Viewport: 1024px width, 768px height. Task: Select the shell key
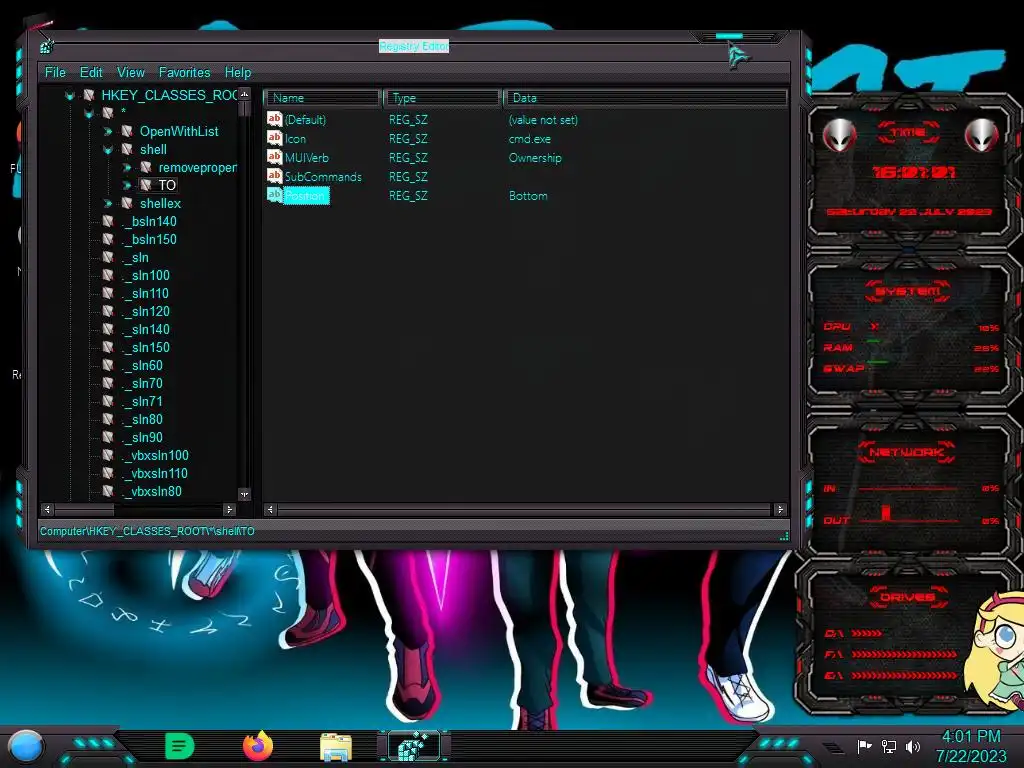click(153, 150)
